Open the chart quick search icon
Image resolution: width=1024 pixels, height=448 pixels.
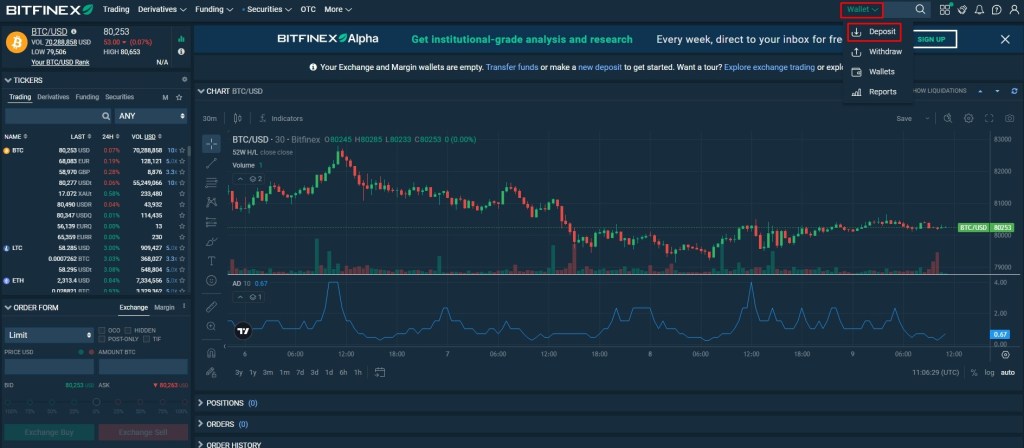tap(948, 118)
